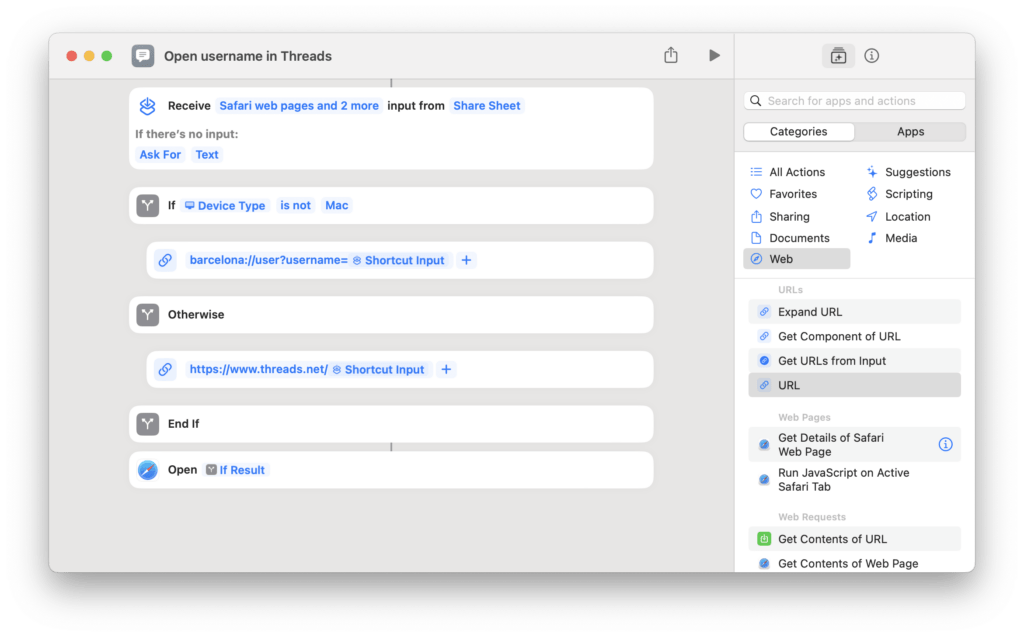Show info for Get Details of Safari Web Page
The width and height of the screenshot is (1024, 637).
tap(945, 444)
